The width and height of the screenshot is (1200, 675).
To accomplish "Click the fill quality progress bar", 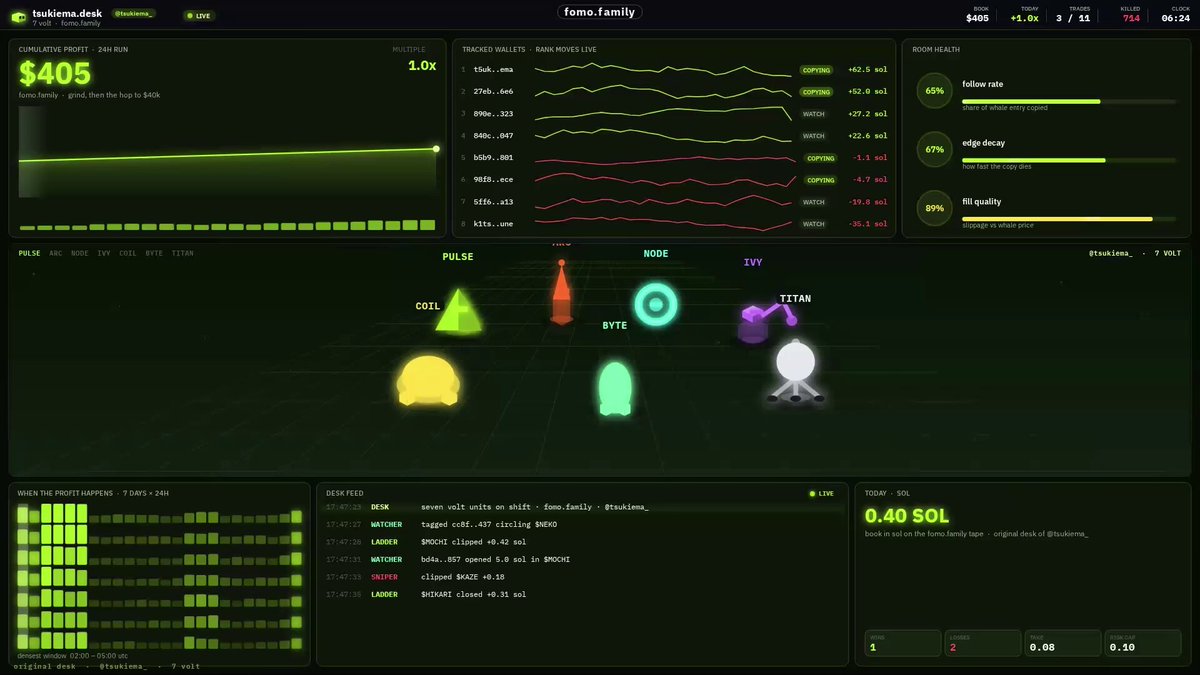I will click(1072, 219).
